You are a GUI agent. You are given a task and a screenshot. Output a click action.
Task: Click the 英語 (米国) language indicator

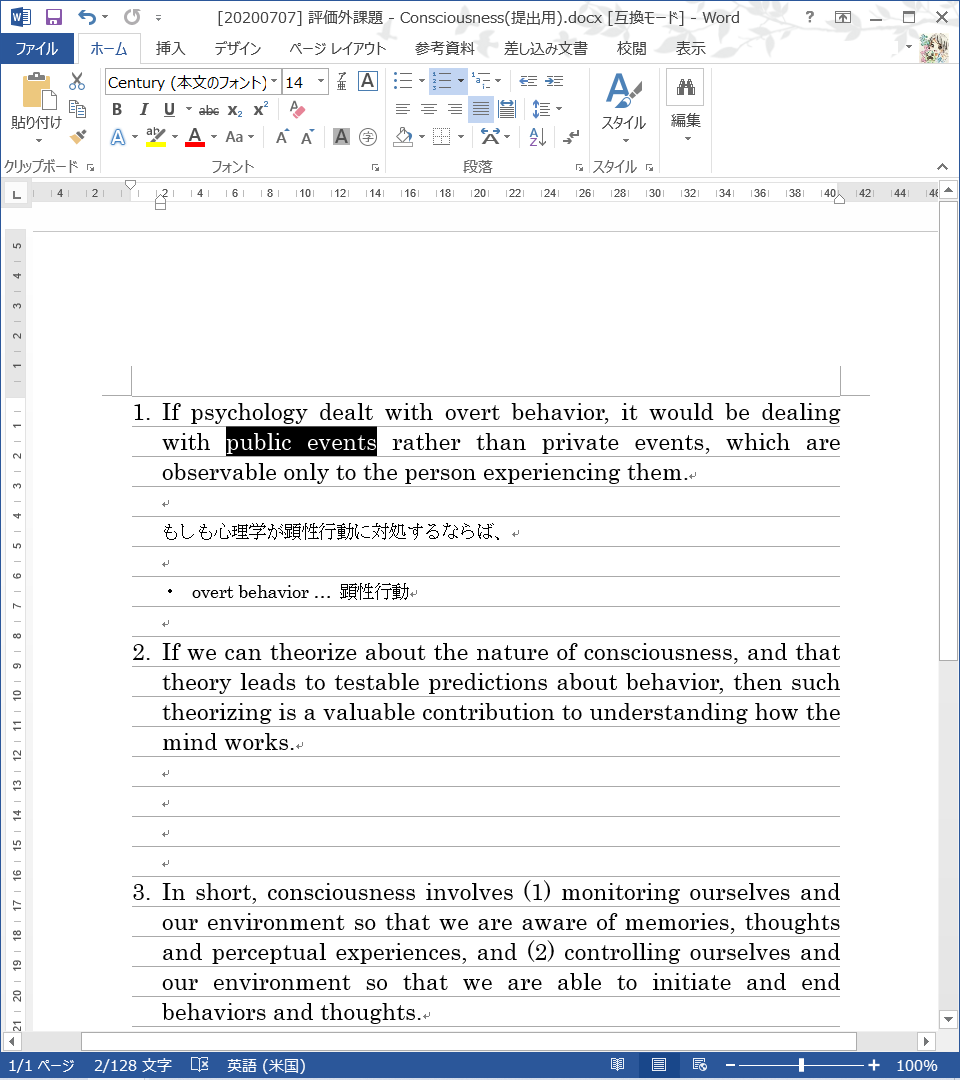pyautogui.click(x=265, y=1065)
